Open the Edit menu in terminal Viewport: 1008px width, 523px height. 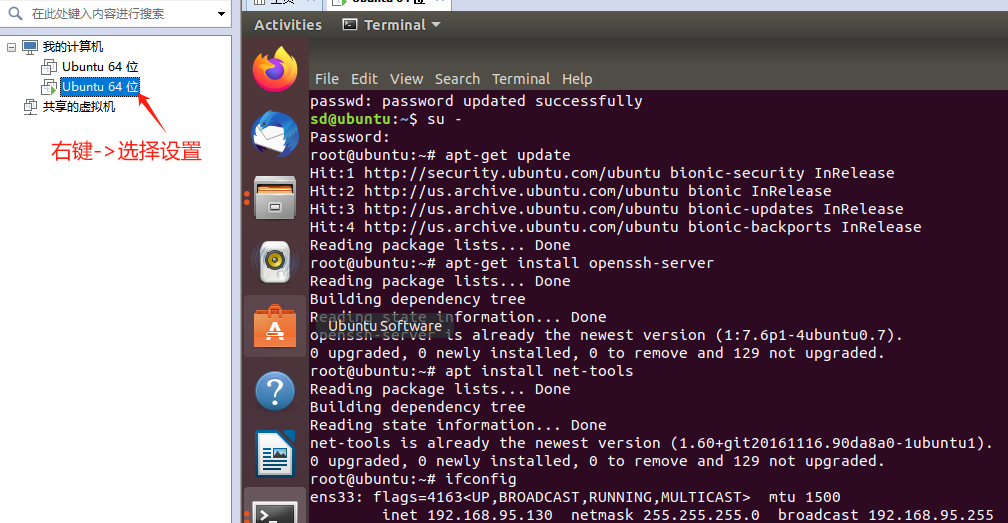364,79
